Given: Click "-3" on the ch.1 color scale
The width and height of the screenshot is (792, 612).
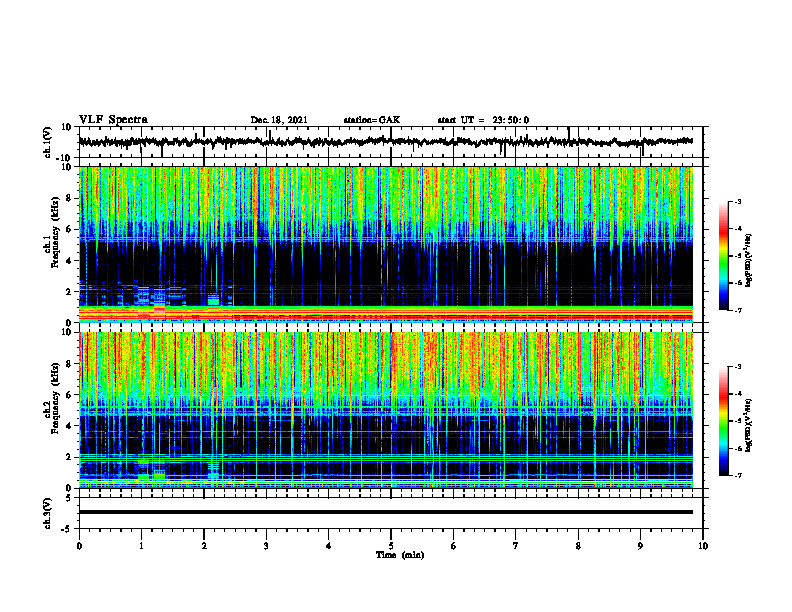Looking at the screenshot, I should click(737, 202).
